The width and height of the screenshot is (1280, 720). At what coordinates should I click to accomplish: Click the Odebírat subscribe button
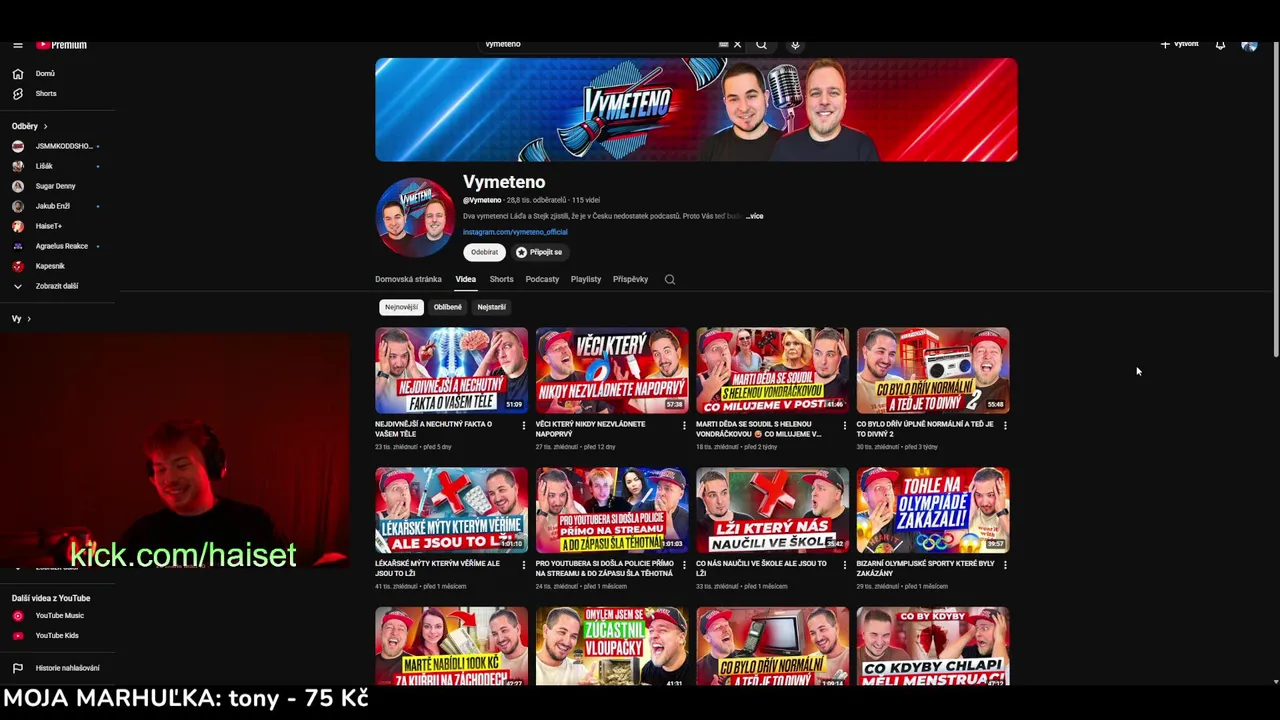(x=484, y=252)
